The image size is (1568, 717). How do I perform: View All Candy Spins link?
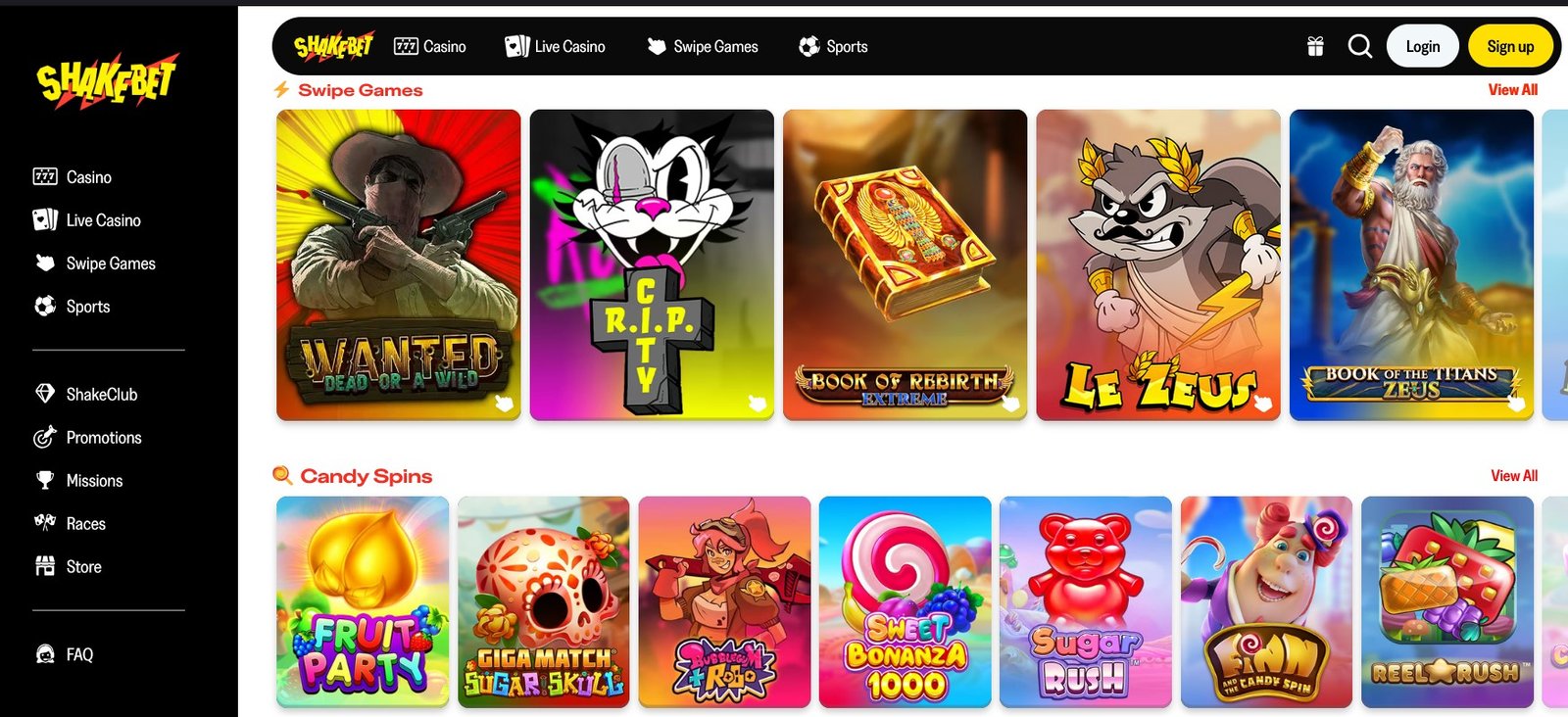point(1514,475)
